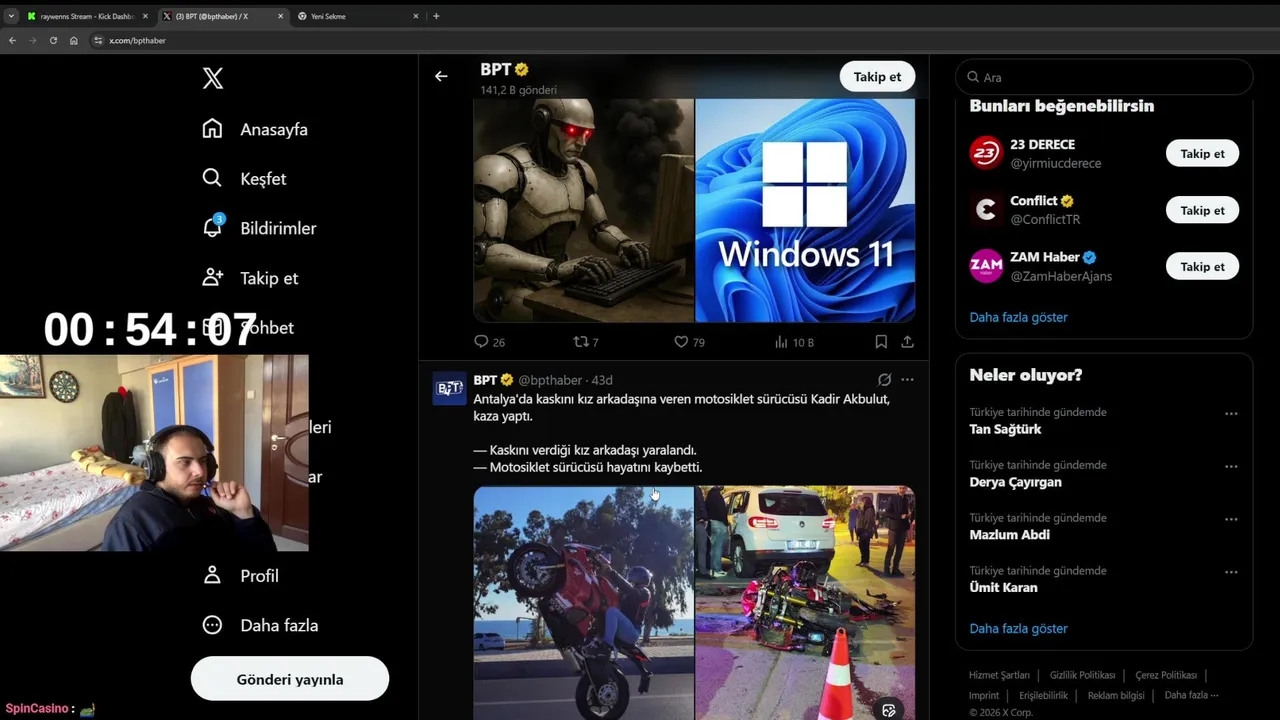
Task: Open options for Ümit Karan trend
Action: (1231, 572)
